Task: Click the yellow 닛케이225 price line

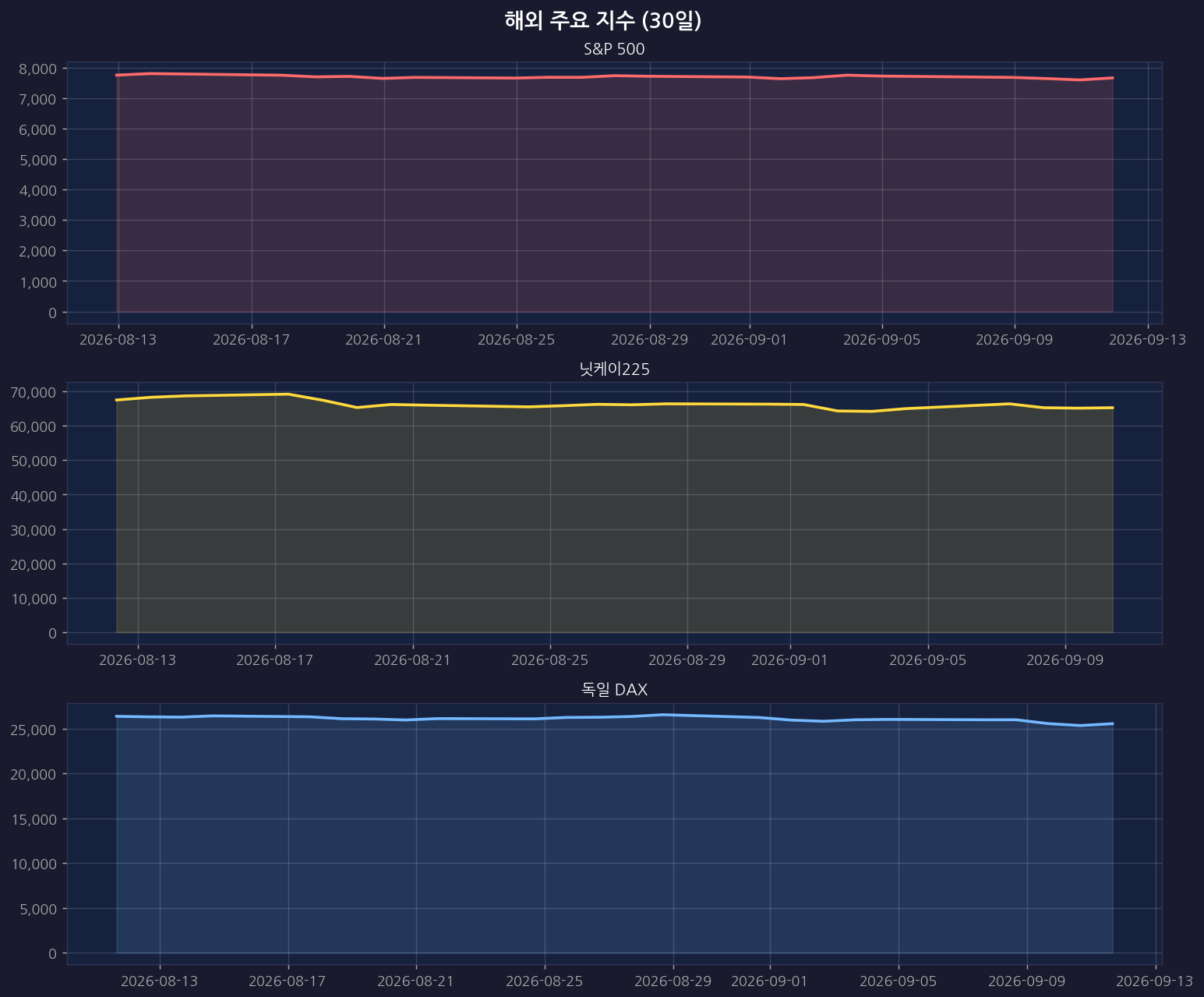Action: [x=616, y=404]
